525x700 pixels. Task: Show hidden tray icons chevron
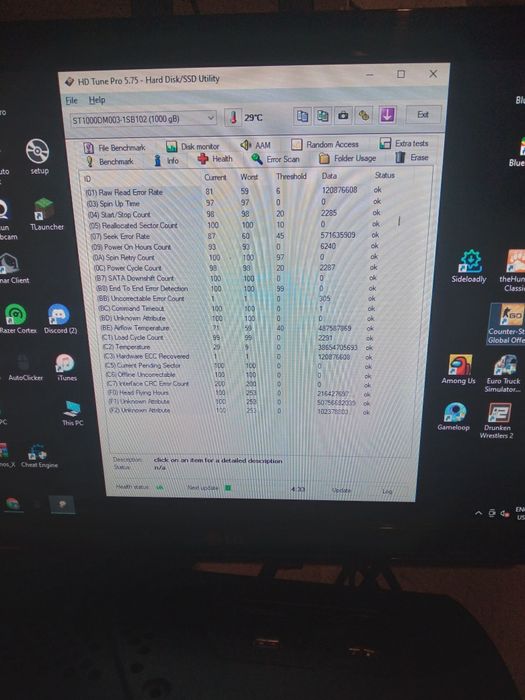pyautogui.click(x=479, y=513)
